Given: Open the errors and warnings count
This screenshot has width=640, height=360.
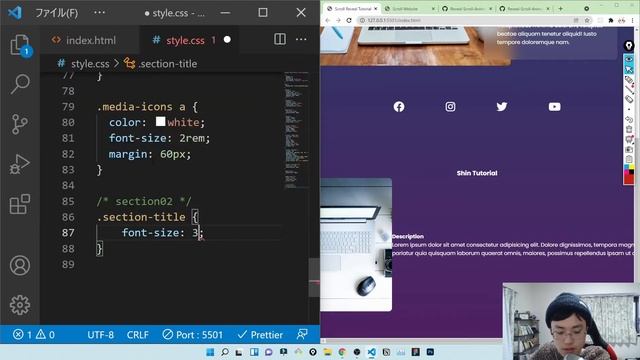Looking at the screenshot, I should (34, 335).
